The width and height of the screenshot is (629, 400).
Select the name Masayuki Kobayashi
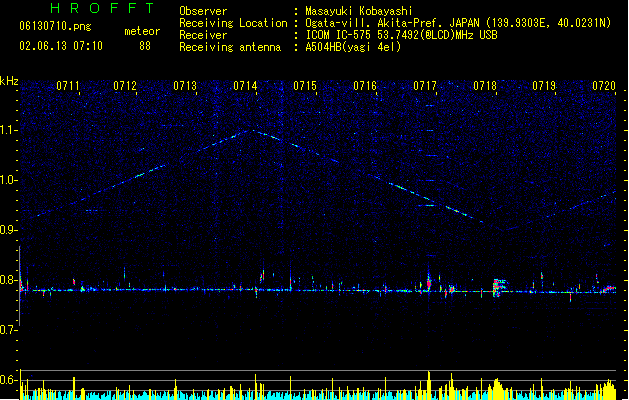pyautogui.click(x=359, y=11)
